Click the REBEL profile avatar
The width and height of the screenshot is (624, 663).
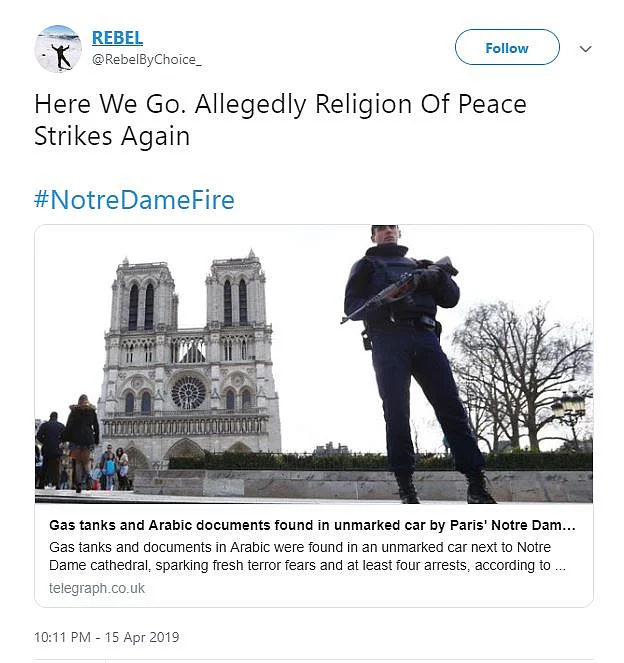coord(57,49)
